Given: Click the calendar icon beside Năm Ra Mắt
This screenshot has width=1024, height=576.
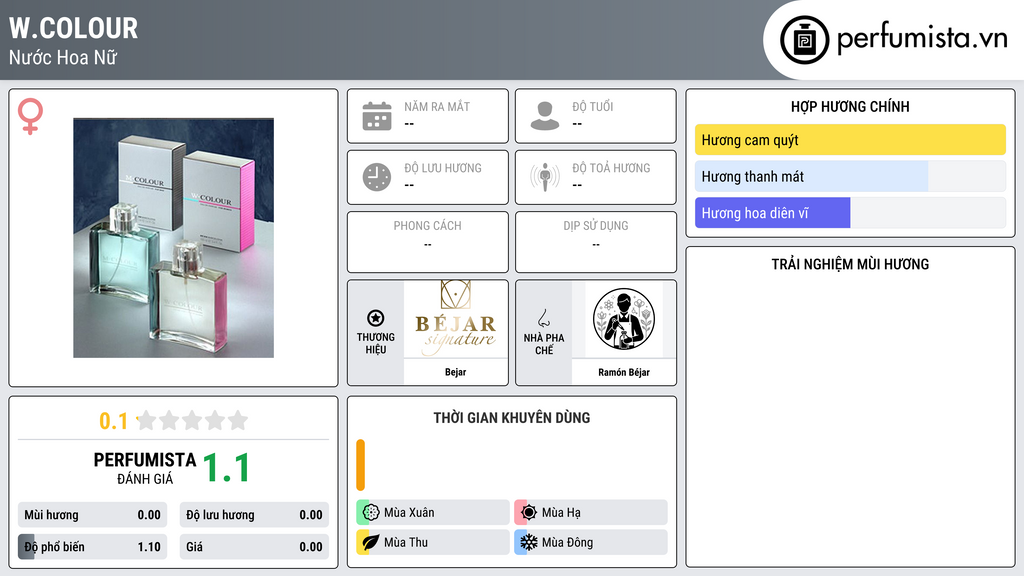Looking at the screenshot, I should tap(377, 116).
